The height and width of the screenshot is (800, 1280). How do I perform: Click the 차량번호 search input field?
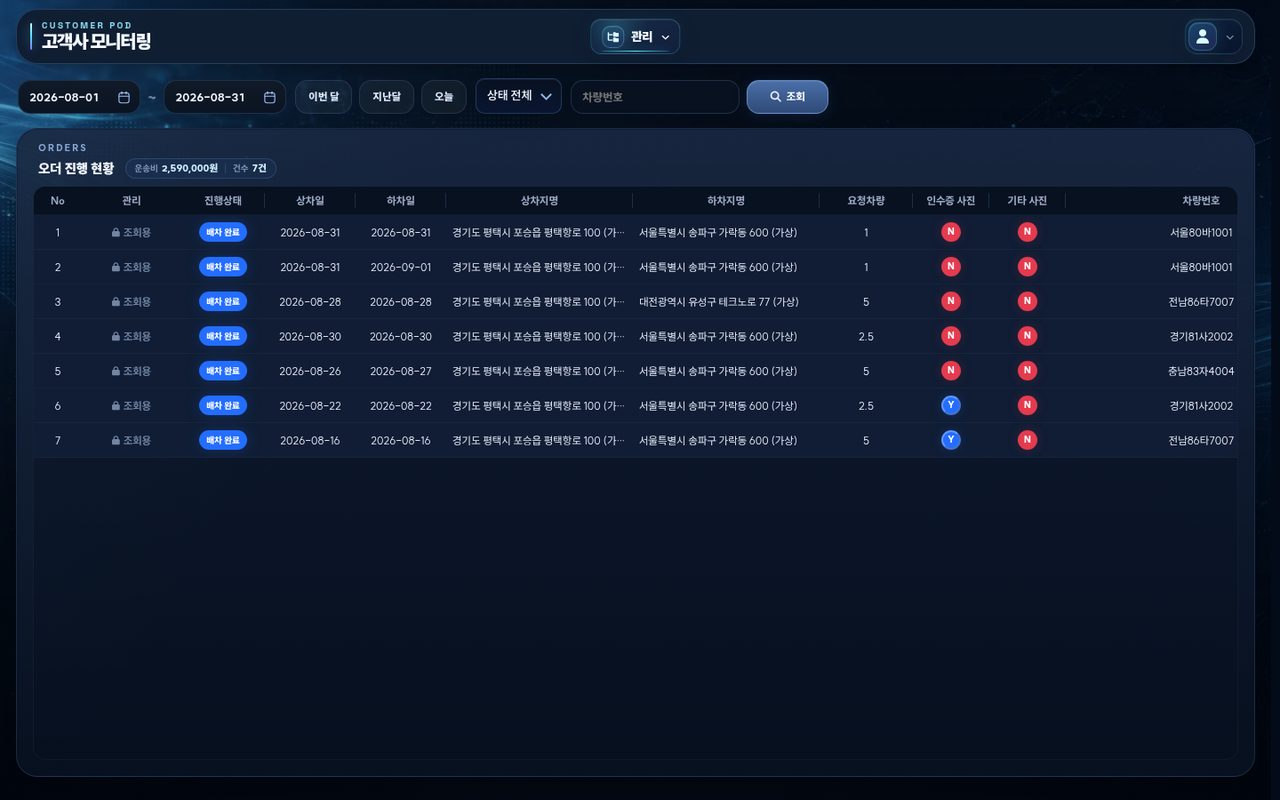[x=655, y=97]
